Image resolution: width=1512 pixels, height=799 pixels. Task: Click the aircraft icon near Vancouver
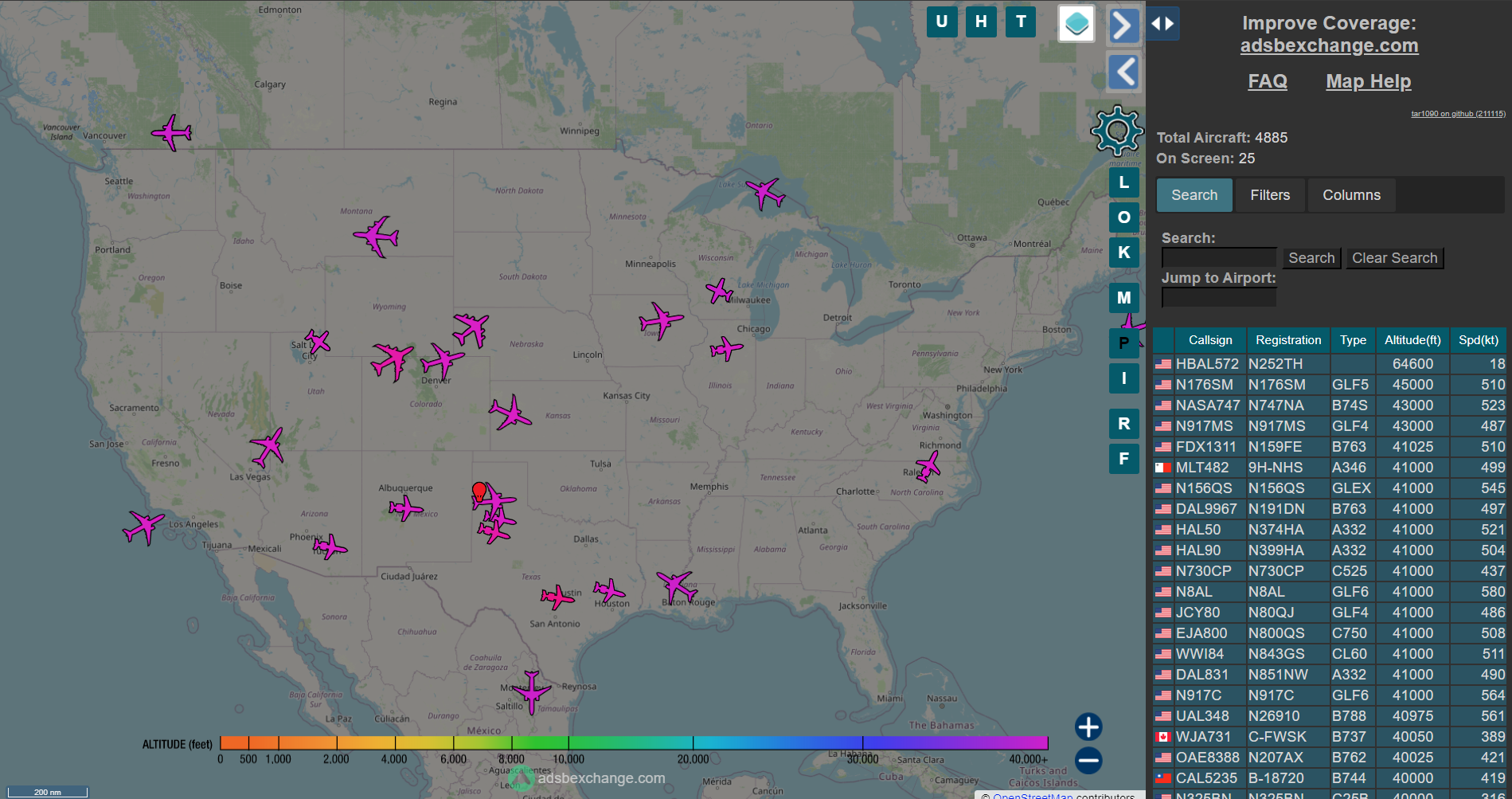click(172, 132)
